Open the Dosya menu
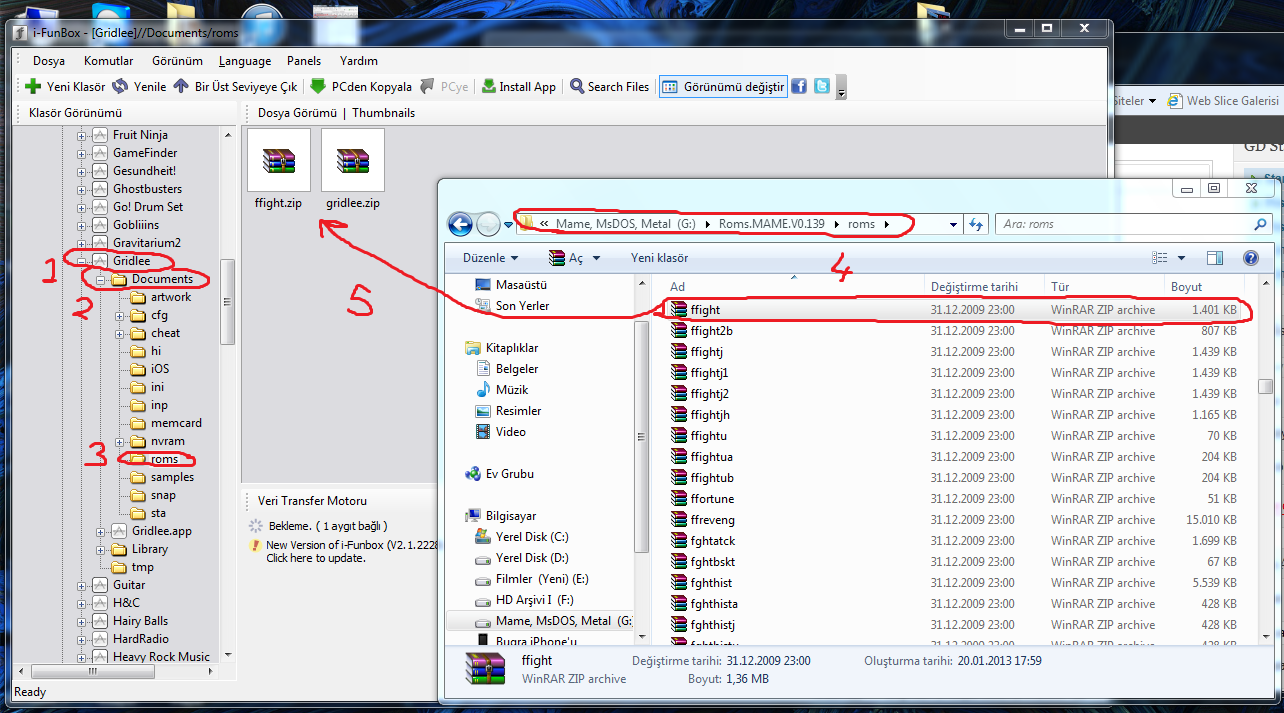The height and width of the screenshot is (713, 1284). pyautogui.click(x=49, y=61)
